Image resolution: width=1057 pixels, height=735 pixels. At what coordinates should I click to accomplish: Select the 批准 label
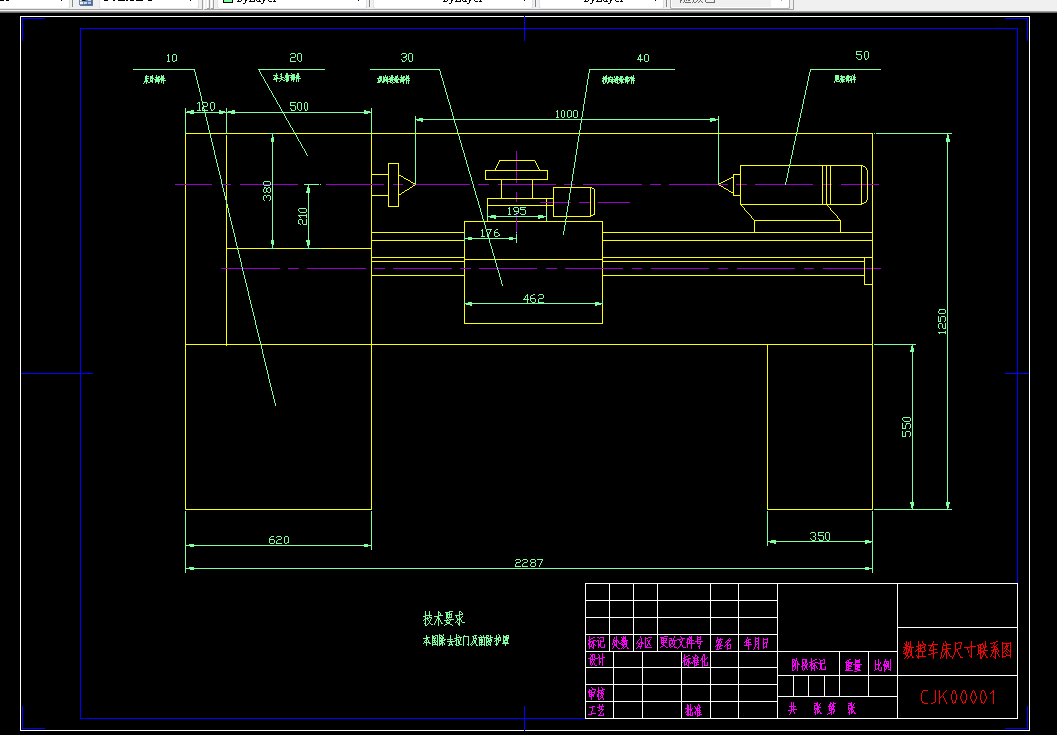(694, 710)
